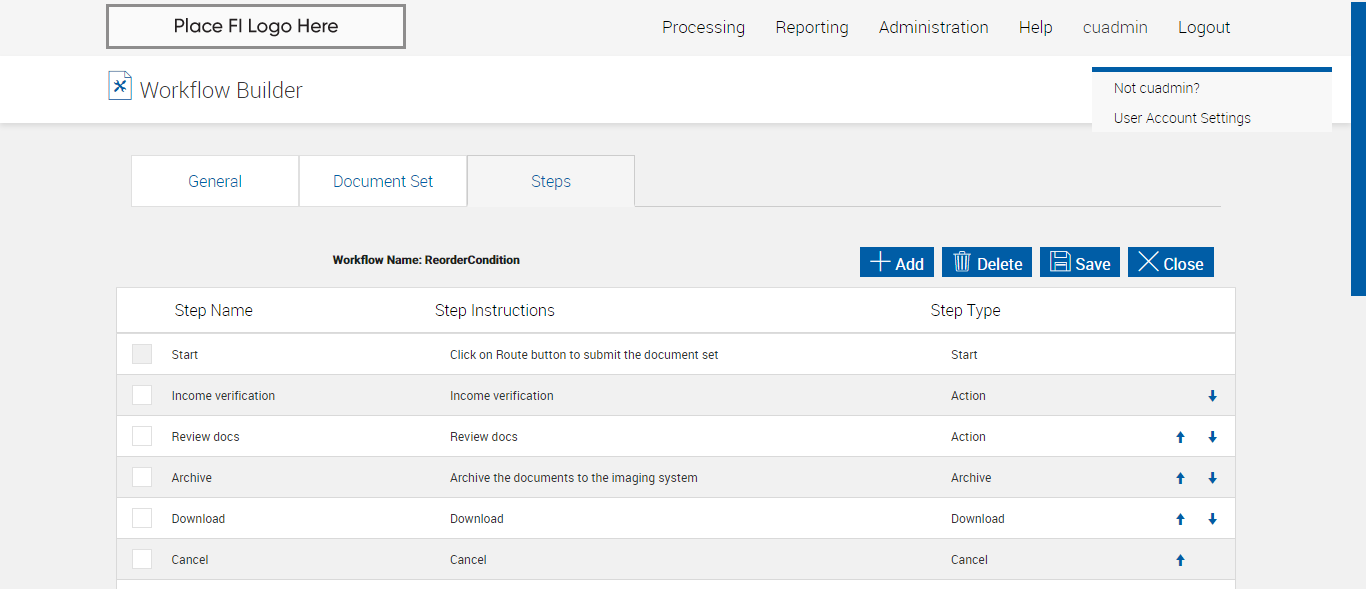Move Download step up
This screenshot has width=1366, height=589.
pos(1180,519)
